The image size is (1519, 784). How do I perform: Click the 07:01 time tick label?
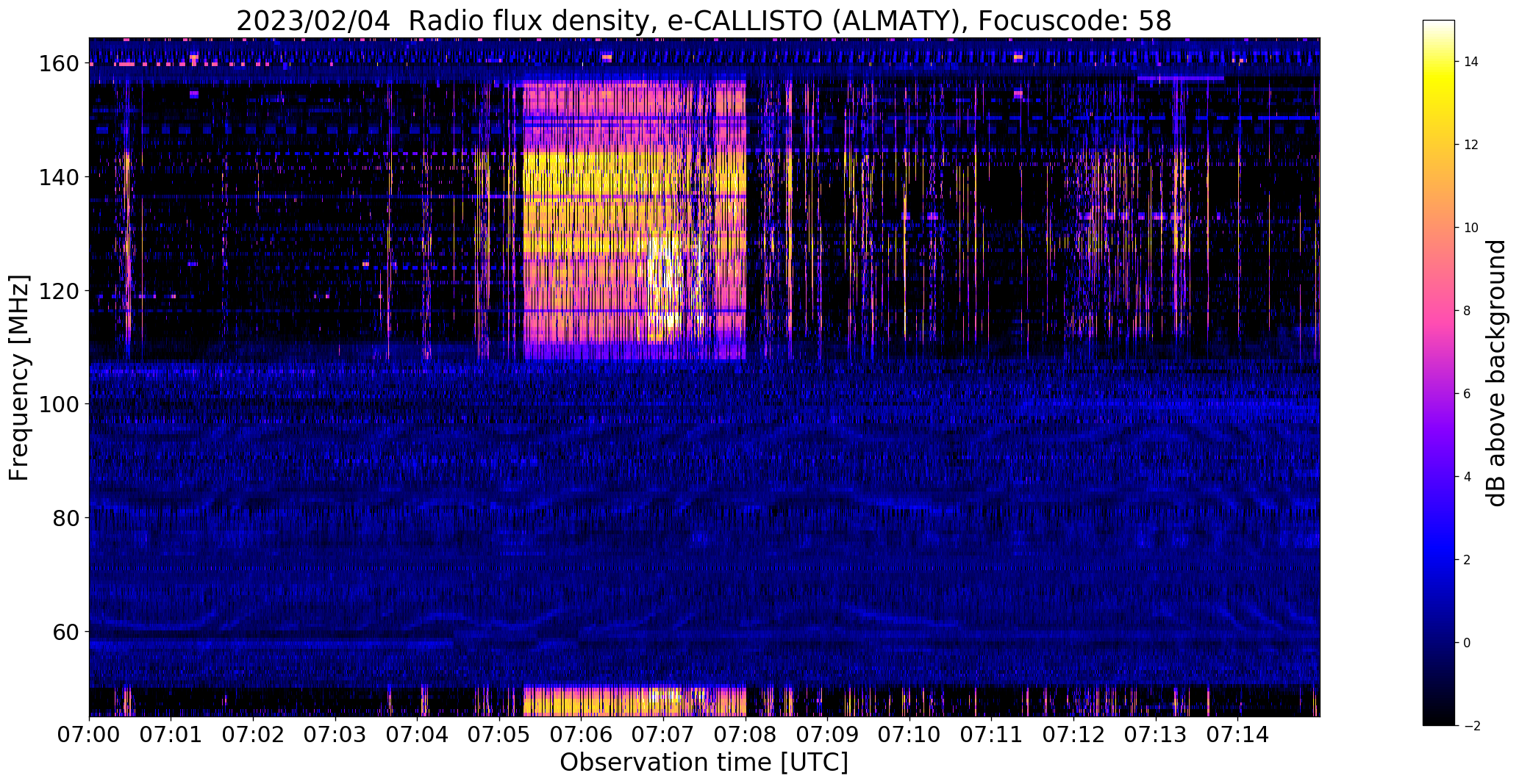tap(171, 734)
